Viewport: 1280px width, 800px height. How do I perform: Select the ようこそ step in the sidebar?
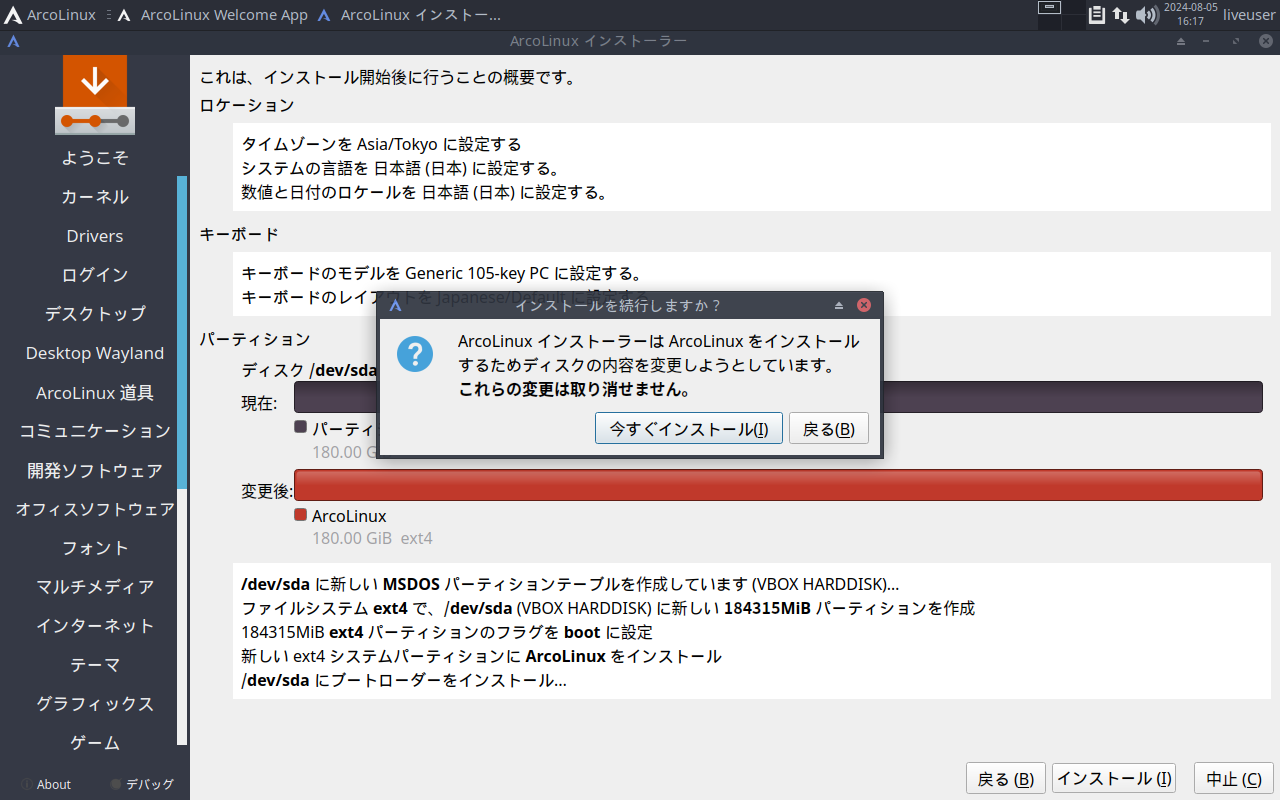(x=95, y=158)
